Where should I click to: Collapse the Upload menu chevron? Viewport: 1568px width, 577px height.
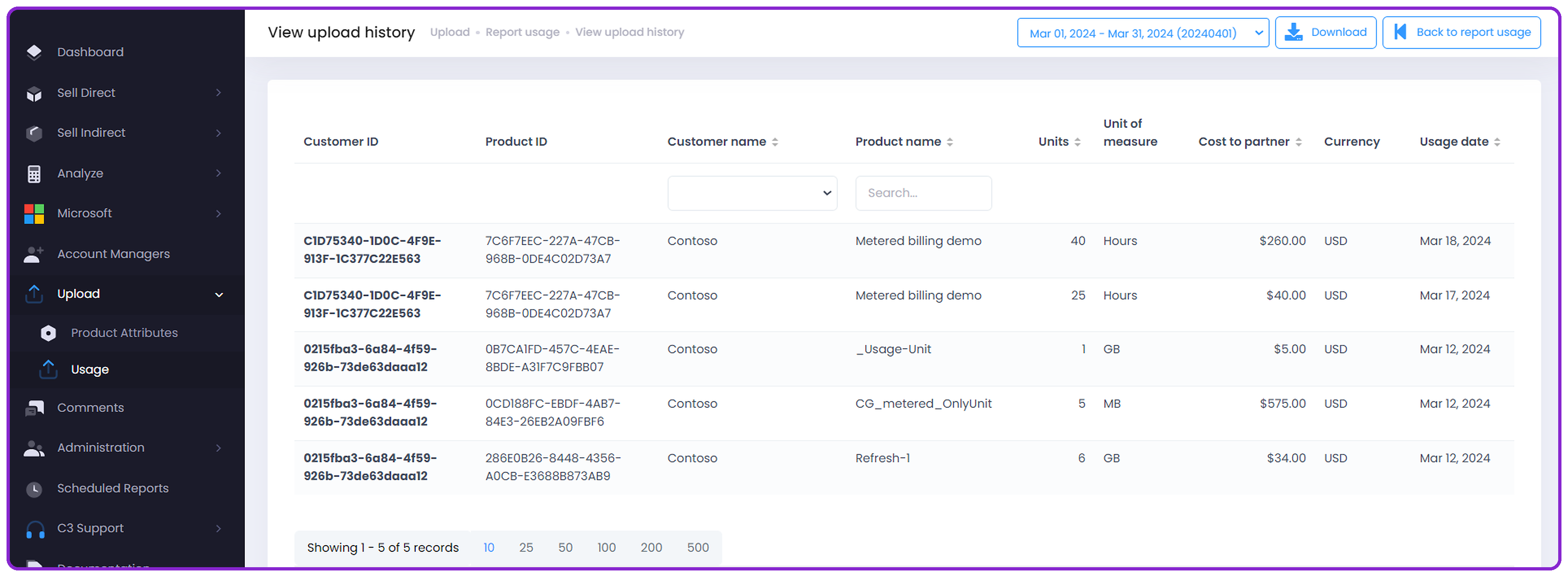tap(218, 295)
